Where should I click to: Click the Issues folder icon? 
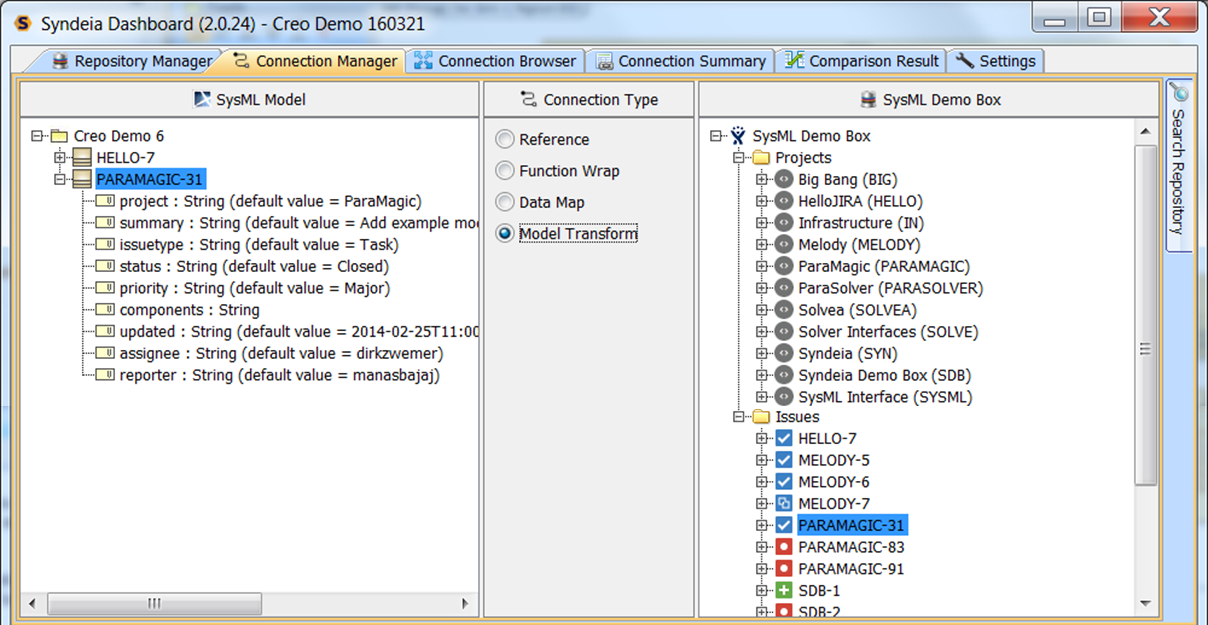click(x=761, y=417)
